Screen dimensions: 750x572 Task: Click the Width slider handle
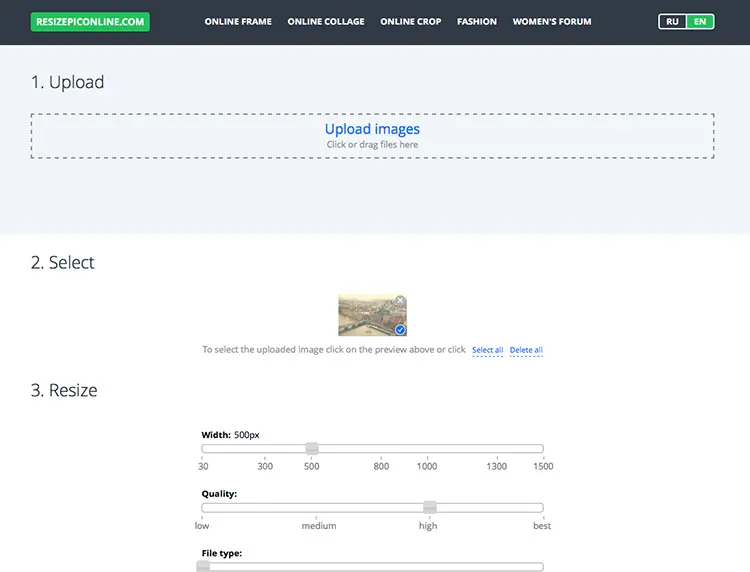pyautogui.click(x=312, y=448)
